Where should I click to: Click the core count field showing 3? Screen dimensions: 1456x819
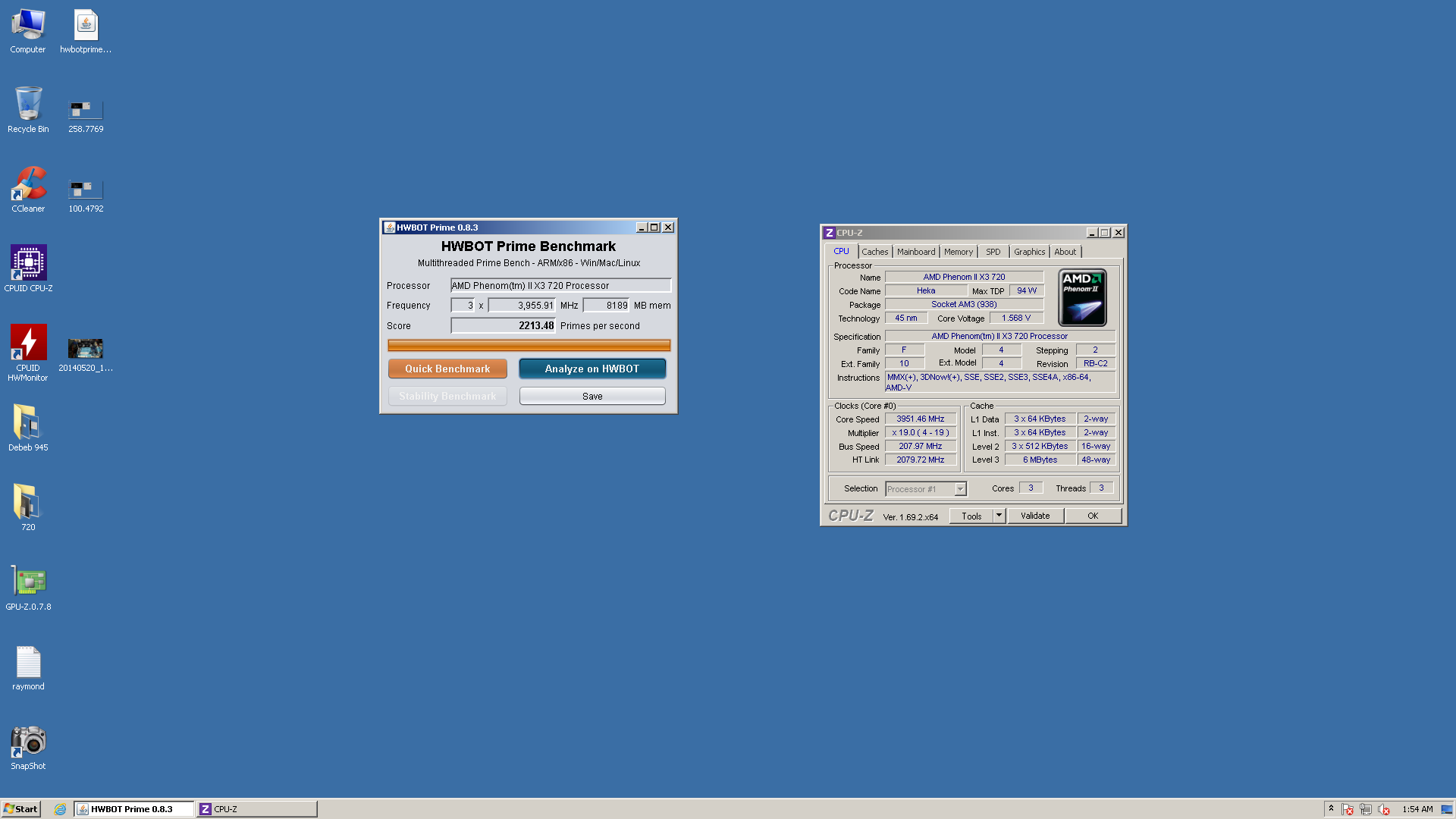[463, 306]
